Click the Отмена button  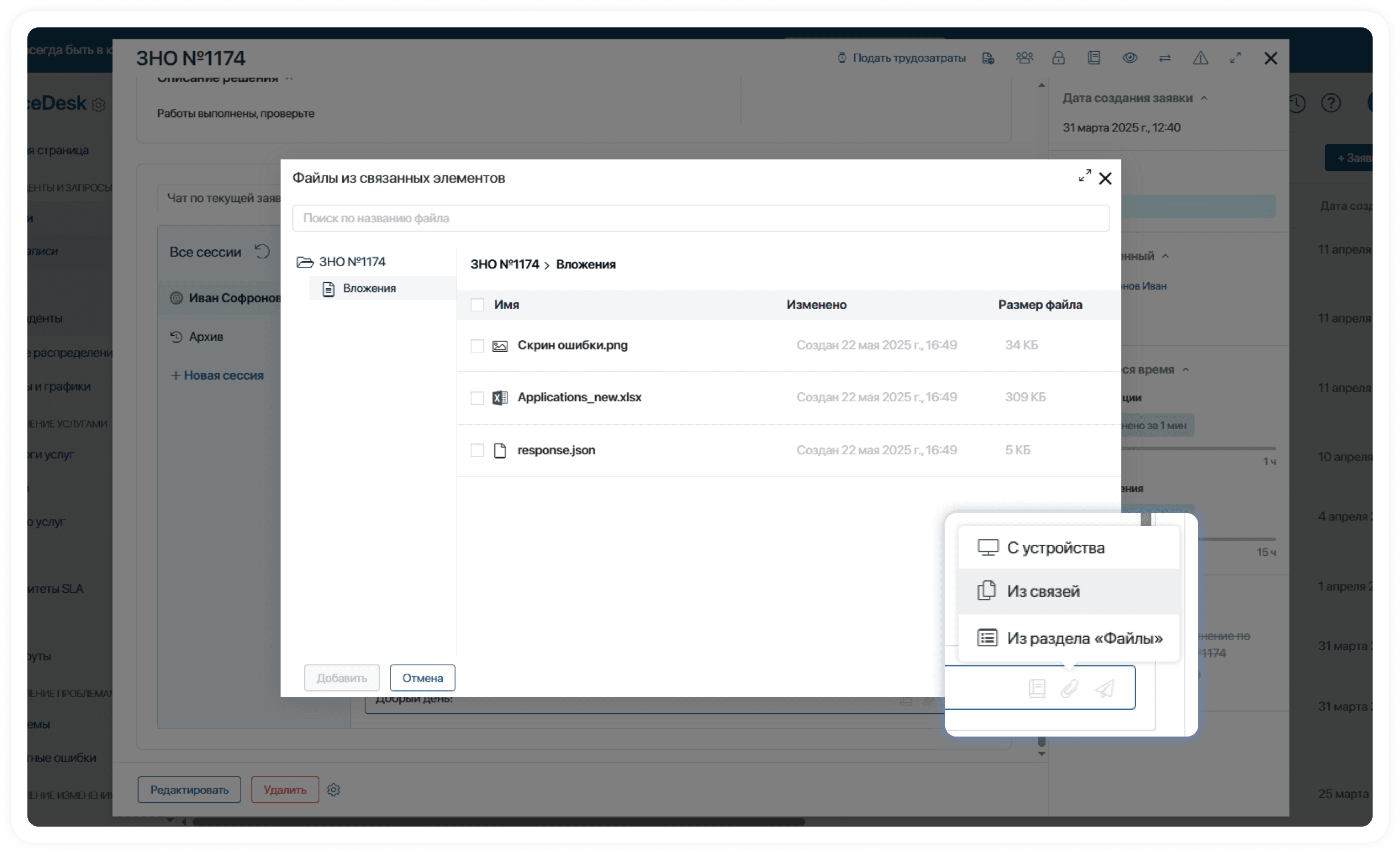point(422,678)
